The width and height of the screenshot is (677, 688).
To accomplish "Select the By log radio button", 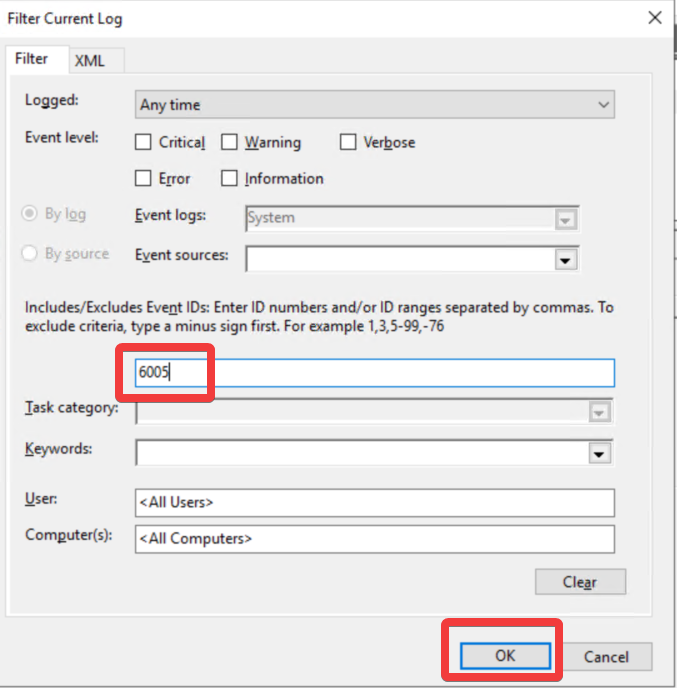I will pos(30,214).
